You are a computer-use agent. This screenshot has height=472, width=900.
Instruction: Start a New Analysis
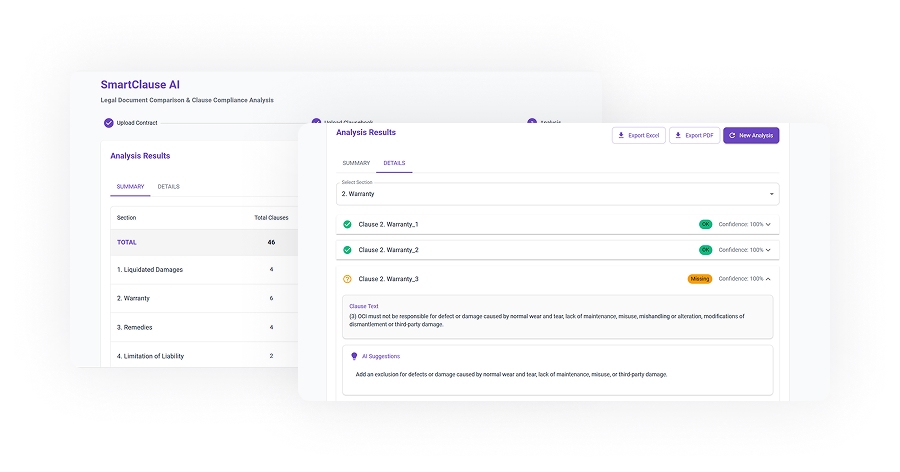pyautogui.click(x=751, y=135)
